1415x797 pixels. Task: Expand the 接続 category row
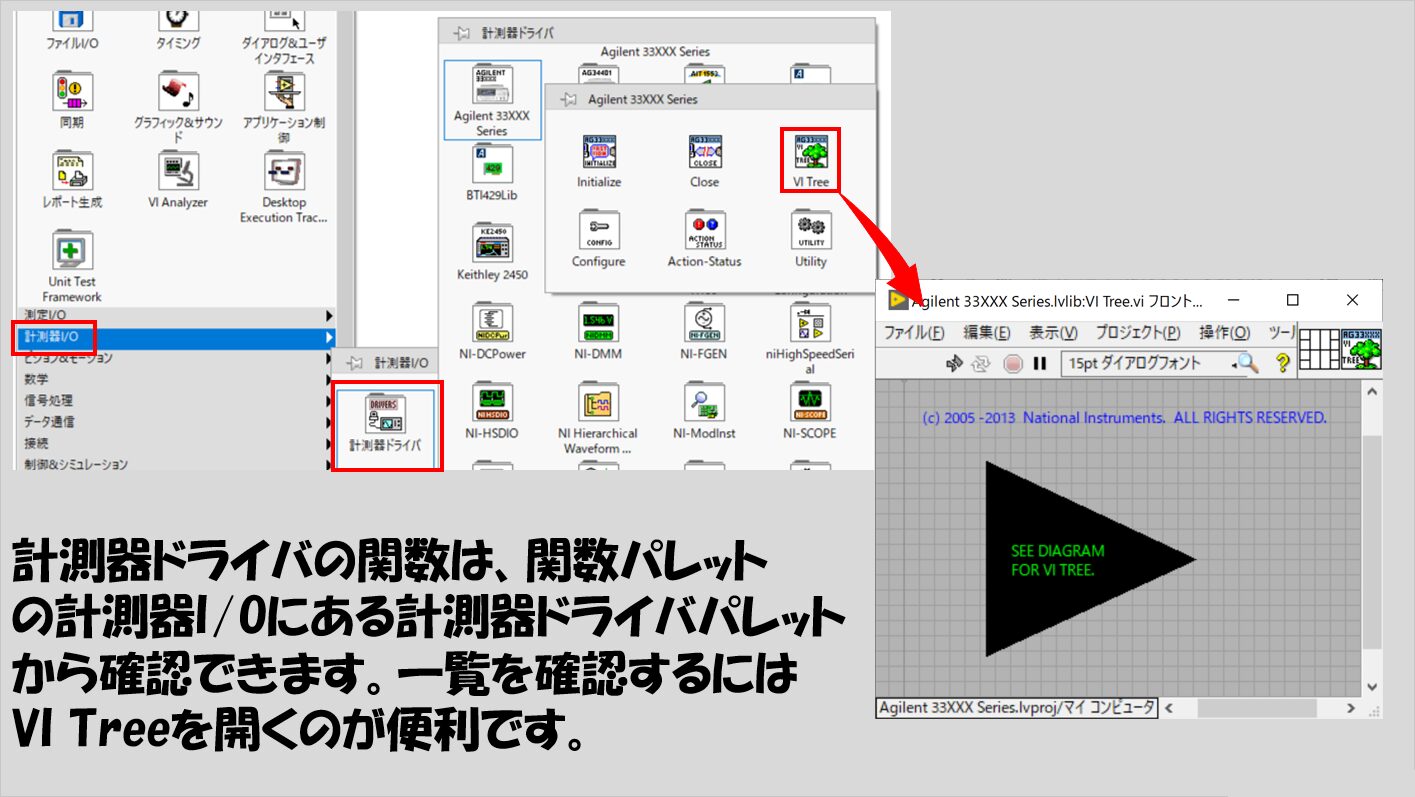[x=176, y=443]
